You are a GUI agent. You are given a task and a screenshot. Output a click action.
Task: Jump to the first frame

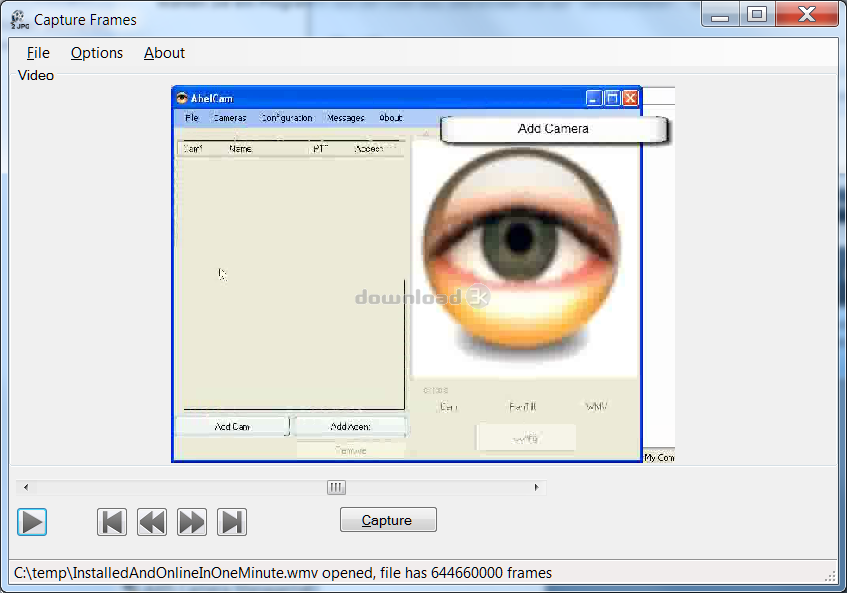[x=112, y=522]
